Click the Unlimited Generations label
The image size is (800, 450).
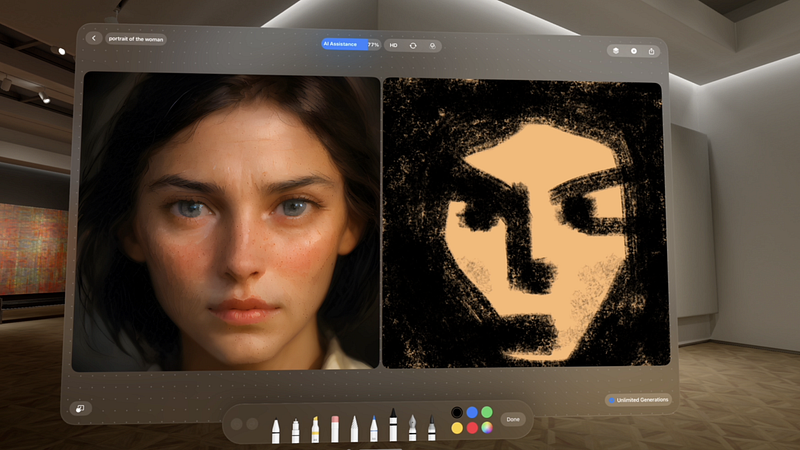pos(638,400)
